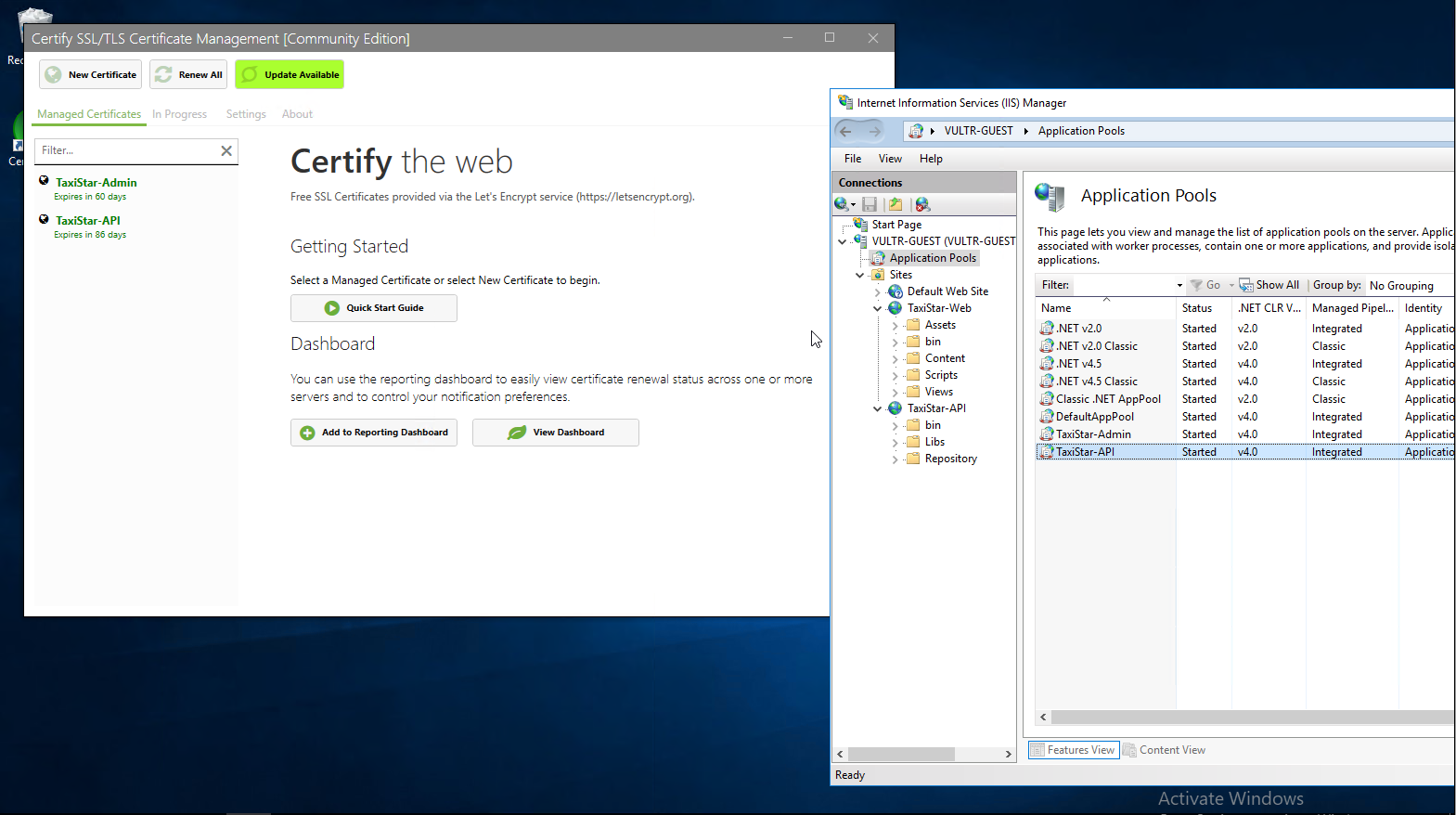1456x815 pixels.
Task: Click the home icon in IIS address bar
Action: (916, 131)
